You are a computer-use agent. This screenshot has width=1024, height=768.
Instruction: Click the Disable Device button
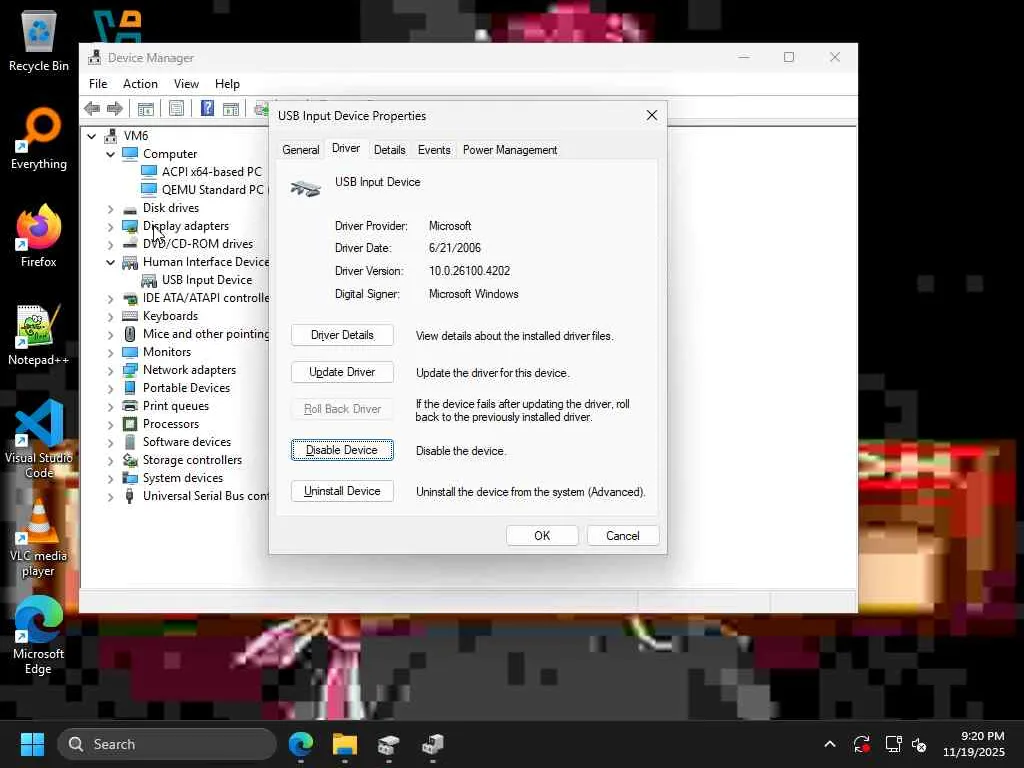coord(342,450)
